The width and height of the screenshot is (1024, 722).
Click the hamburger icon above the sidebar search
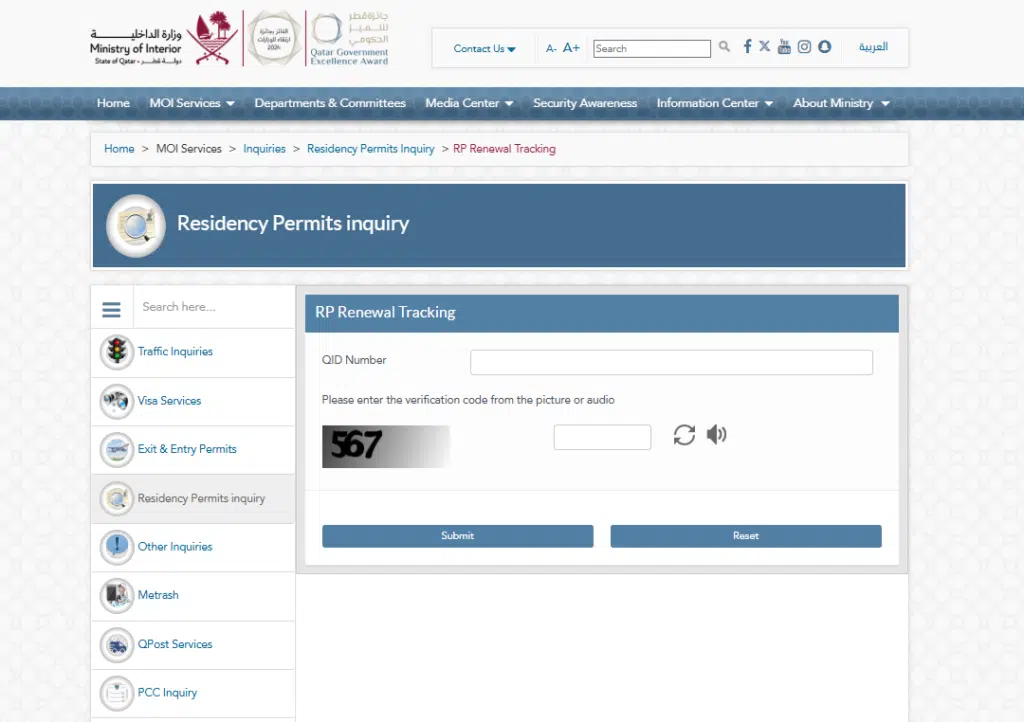point(111,309)
